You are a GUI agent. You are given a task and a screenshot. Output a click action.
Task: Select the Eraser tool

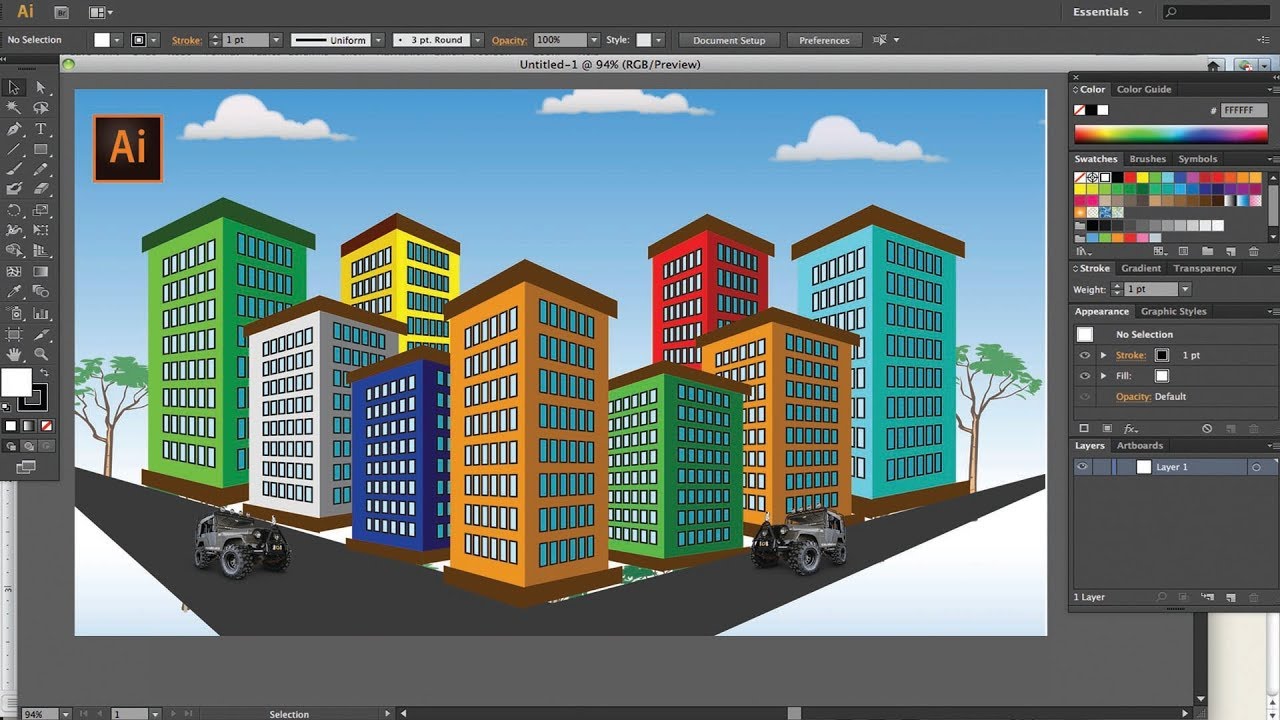[41, 189]
